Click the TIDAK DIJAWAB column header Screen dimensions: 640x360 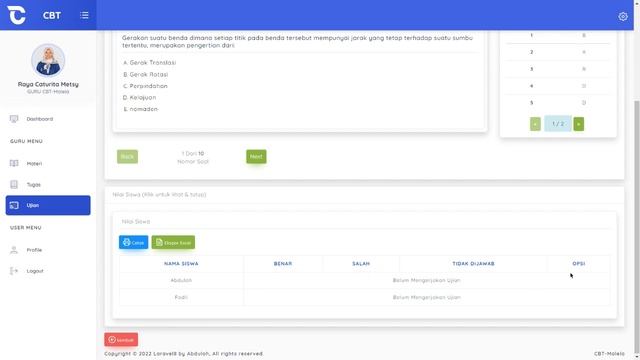[x=473, y=264]
